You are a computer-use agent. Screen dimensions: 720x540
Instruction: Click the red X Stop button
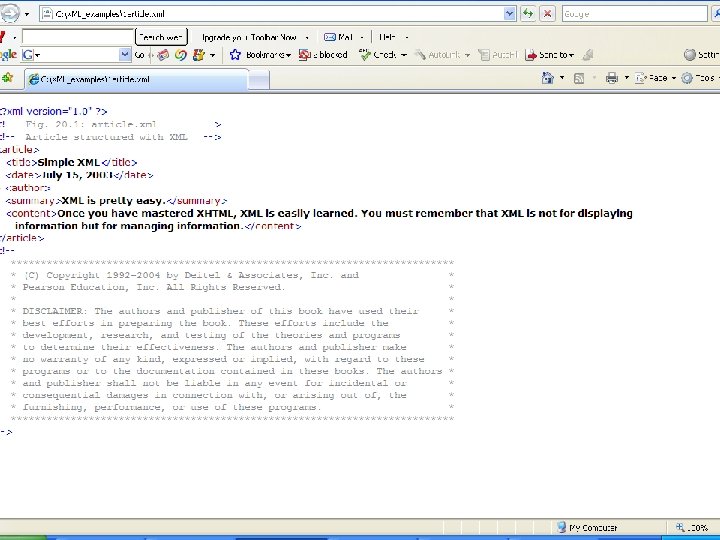click(547, 14)
